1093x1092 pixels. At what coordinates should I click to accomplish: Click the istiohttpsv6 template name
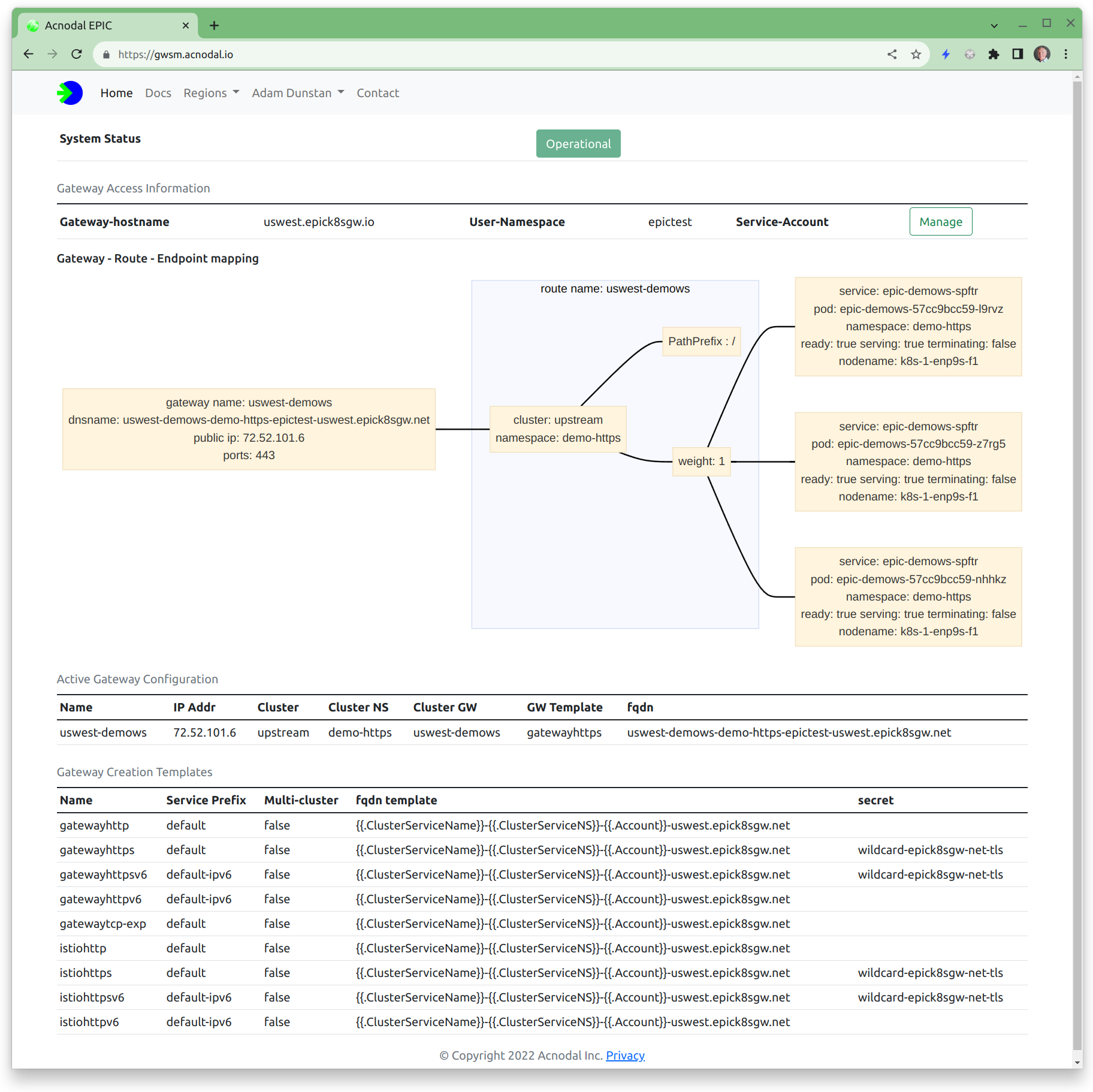(92, 997)
